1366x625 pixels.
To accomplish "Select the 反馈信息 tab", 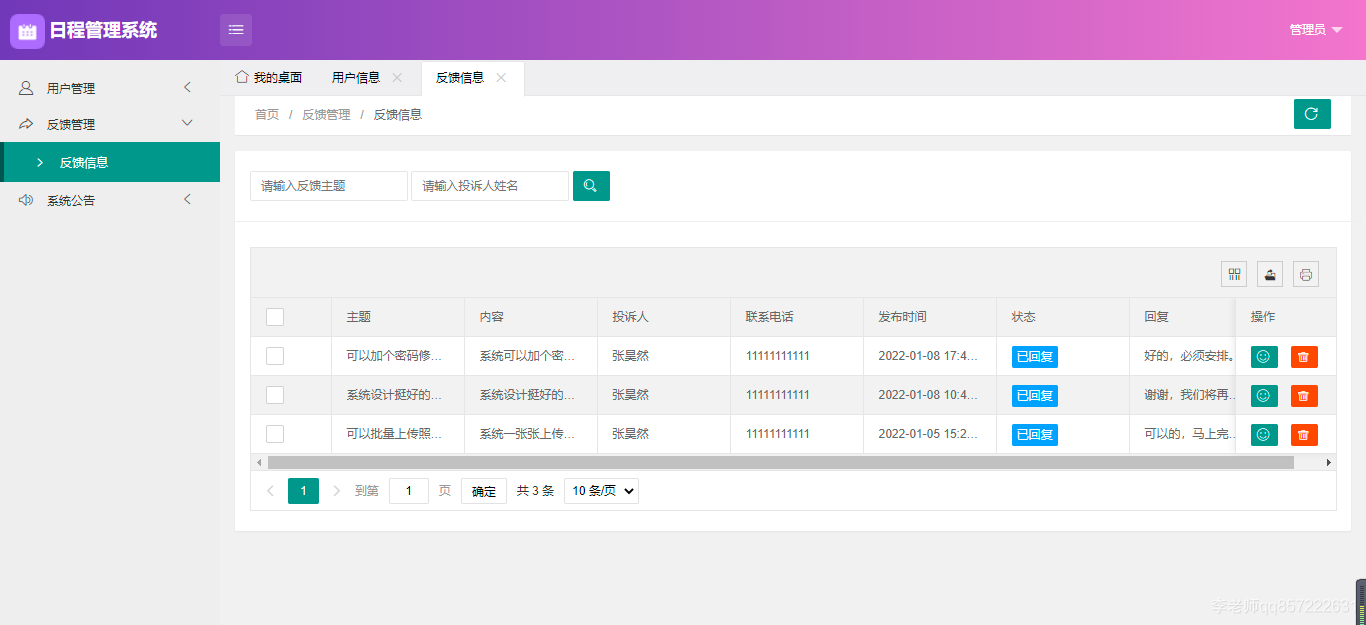I will 473,78.
